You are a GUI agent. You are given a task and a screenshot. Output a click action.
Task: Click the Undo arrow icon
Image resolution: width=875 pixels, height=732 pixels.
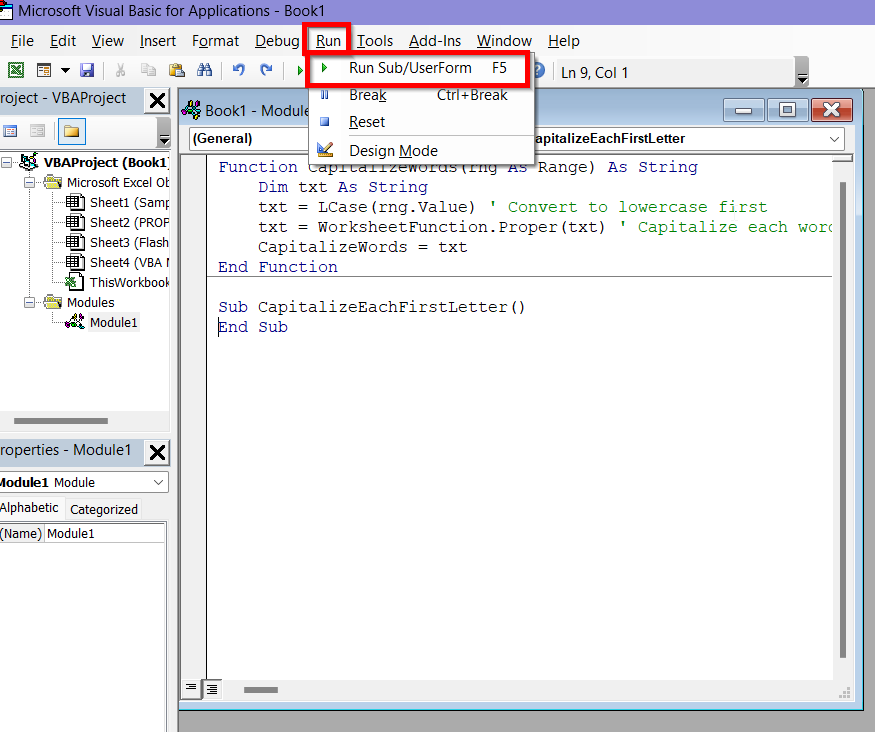[x=239, y=70]
